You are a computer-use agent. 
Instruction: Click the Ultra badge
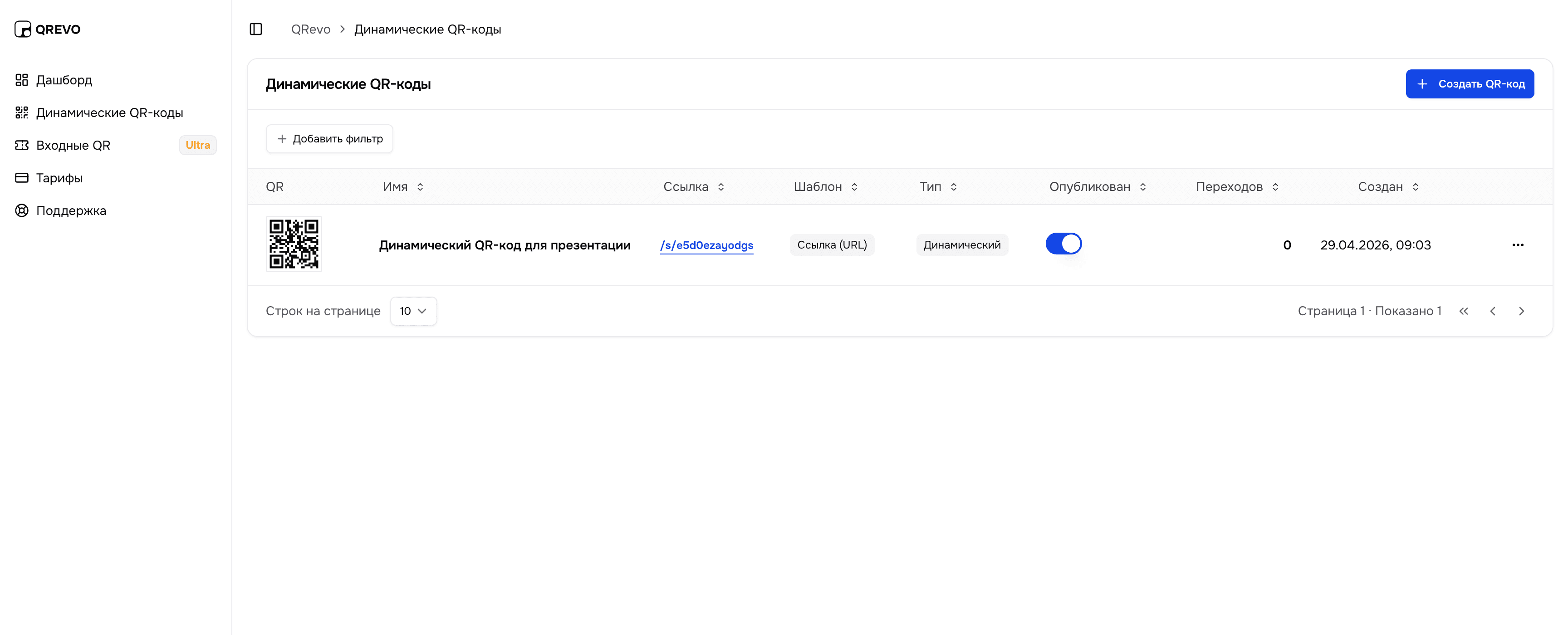click(x=198, y=145)
